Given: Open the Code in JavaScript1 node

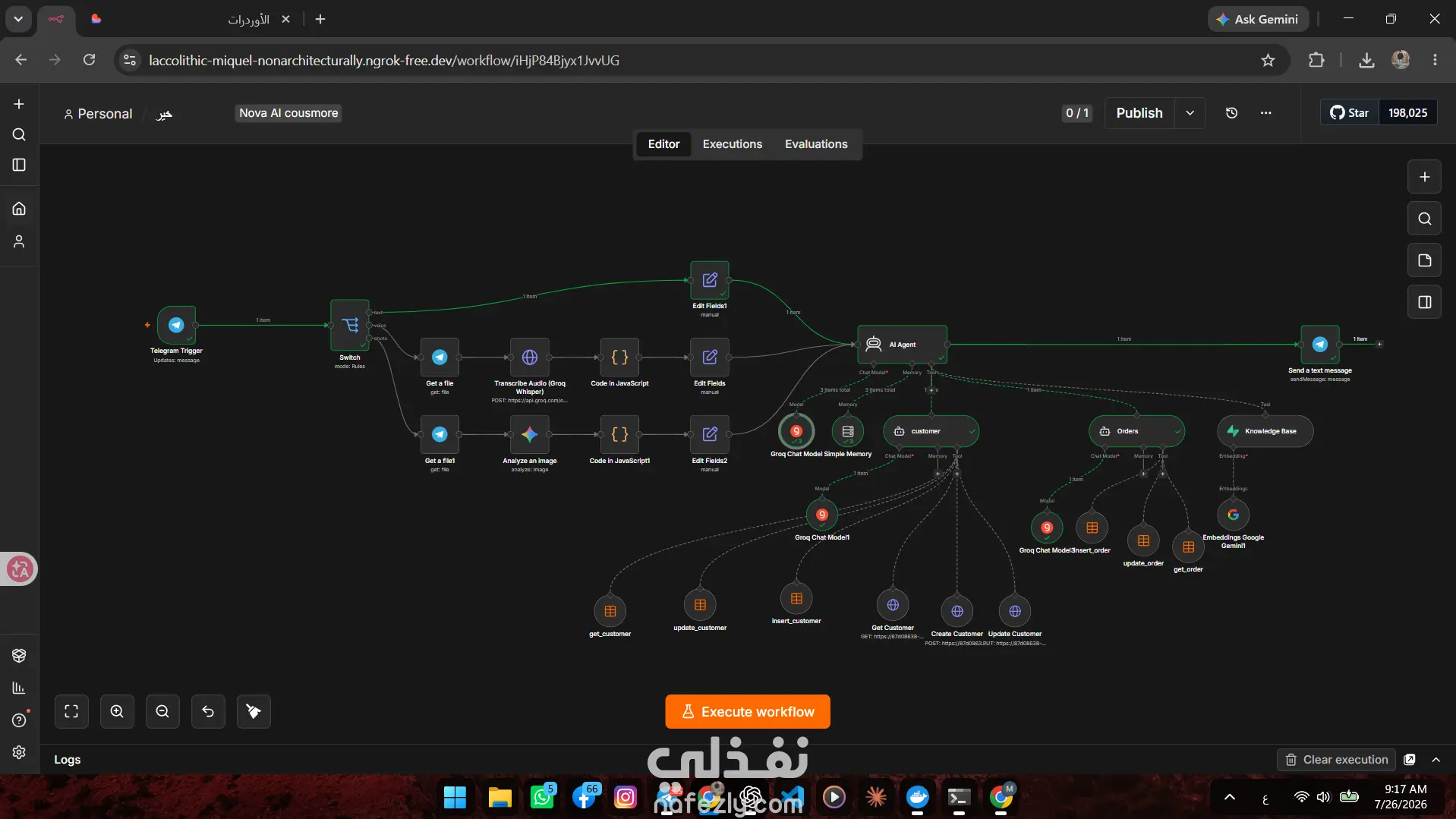Looking at the screenshot, I should coord(619,434).
